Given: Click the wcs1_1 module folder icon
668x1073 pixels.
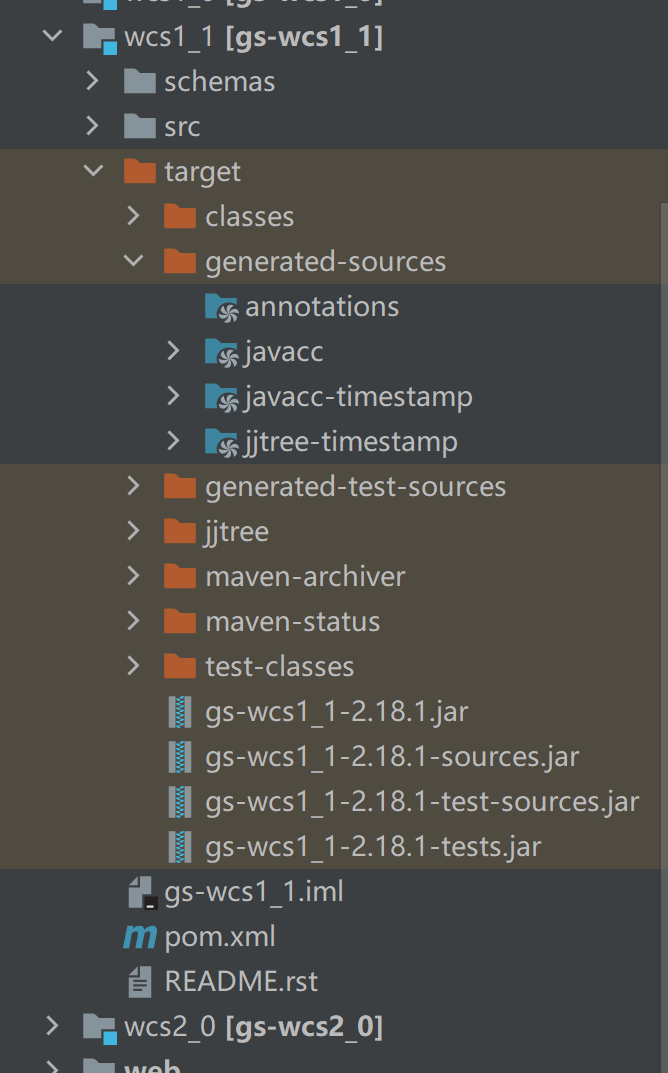Looking at the screenshot, I should click(99, 38).
